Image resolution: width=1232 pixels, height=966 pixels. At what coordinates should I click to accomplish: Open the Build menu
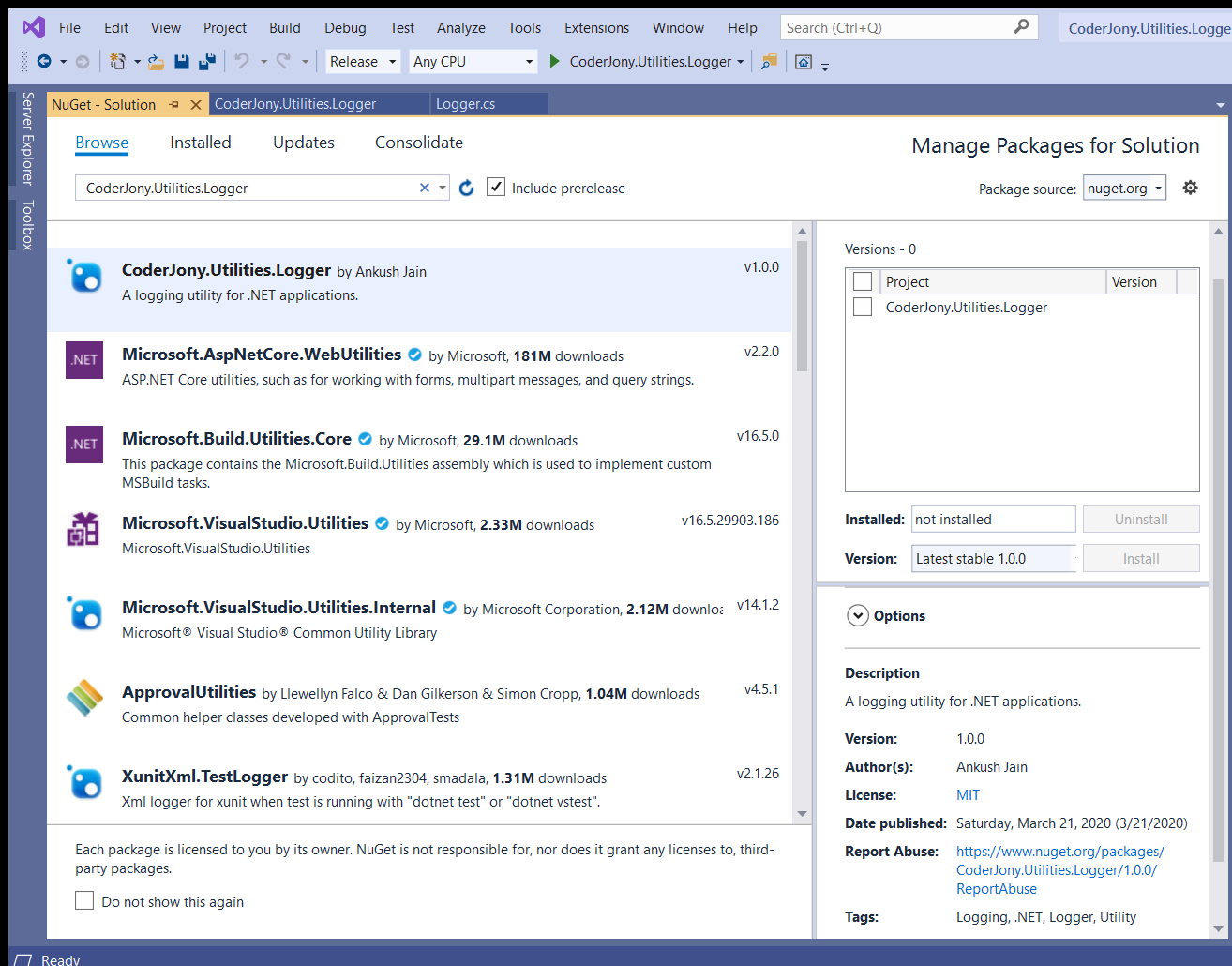285,27
